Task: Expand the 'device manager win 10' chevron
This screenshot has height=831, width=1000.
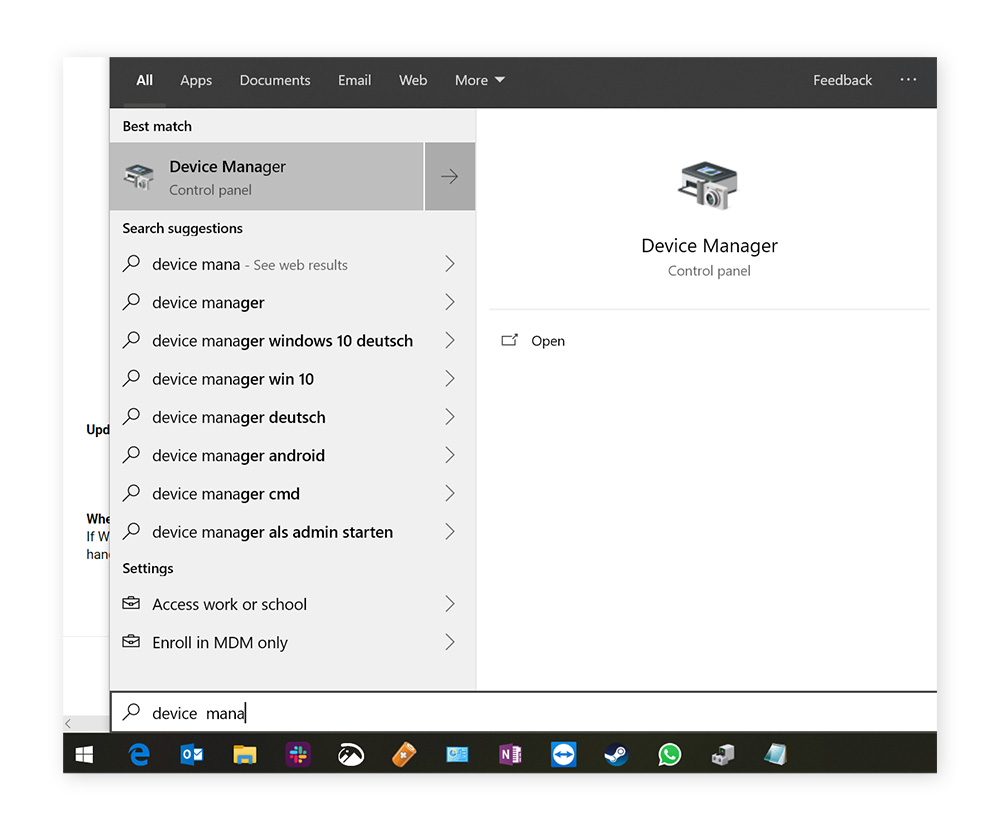Action: point(450,378)
